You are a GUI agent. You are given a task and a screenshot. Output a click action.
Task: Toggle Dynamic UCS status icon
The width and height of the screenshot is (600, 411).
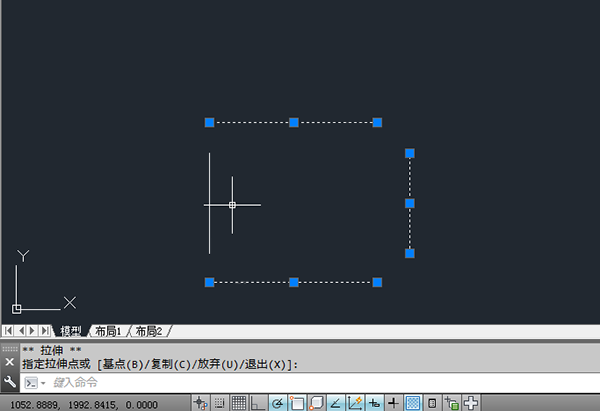(x=355, y=403)
